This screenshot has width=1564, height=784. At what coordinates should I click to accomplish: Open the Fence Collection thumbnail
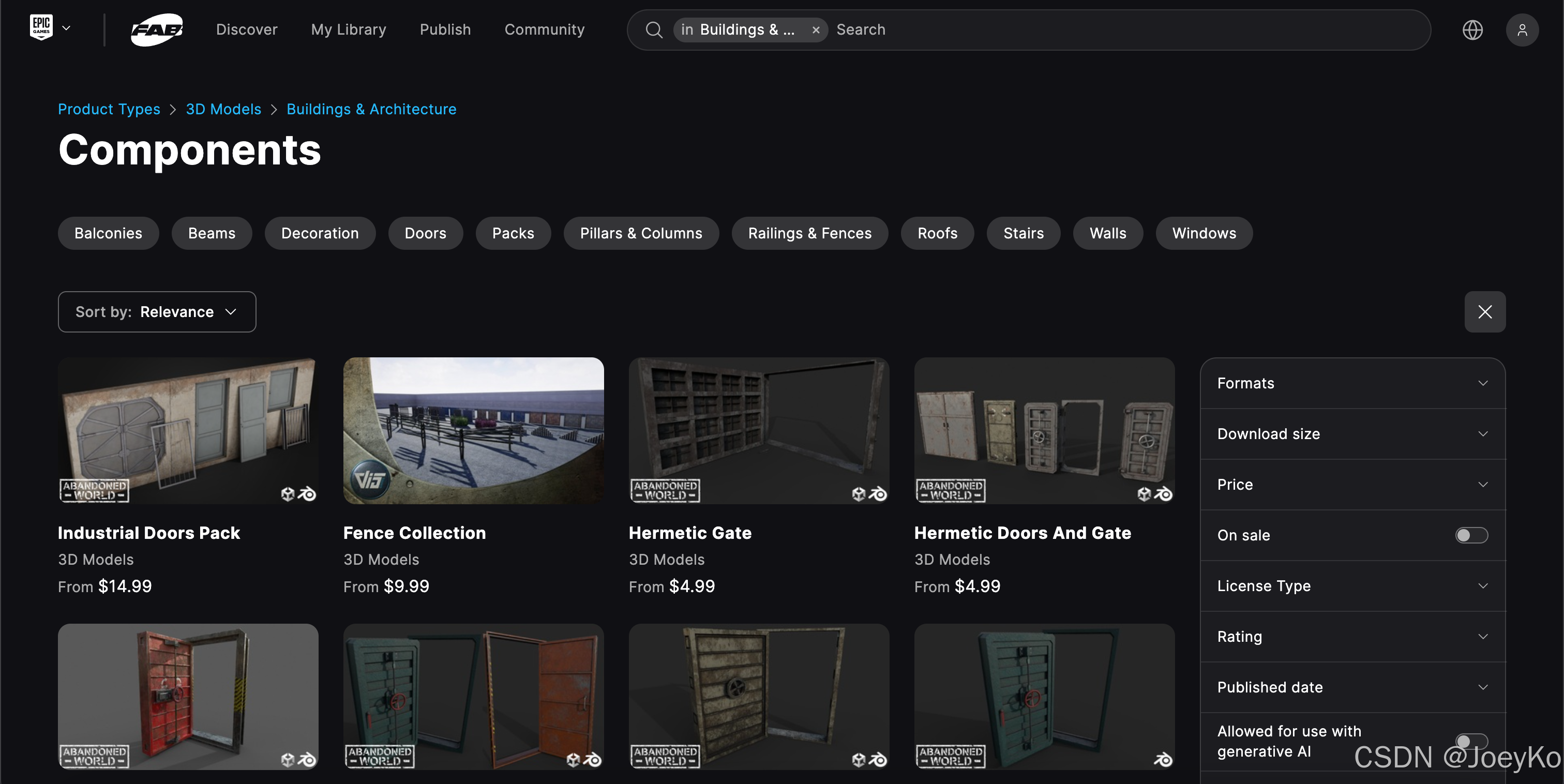tap(473, 430)
